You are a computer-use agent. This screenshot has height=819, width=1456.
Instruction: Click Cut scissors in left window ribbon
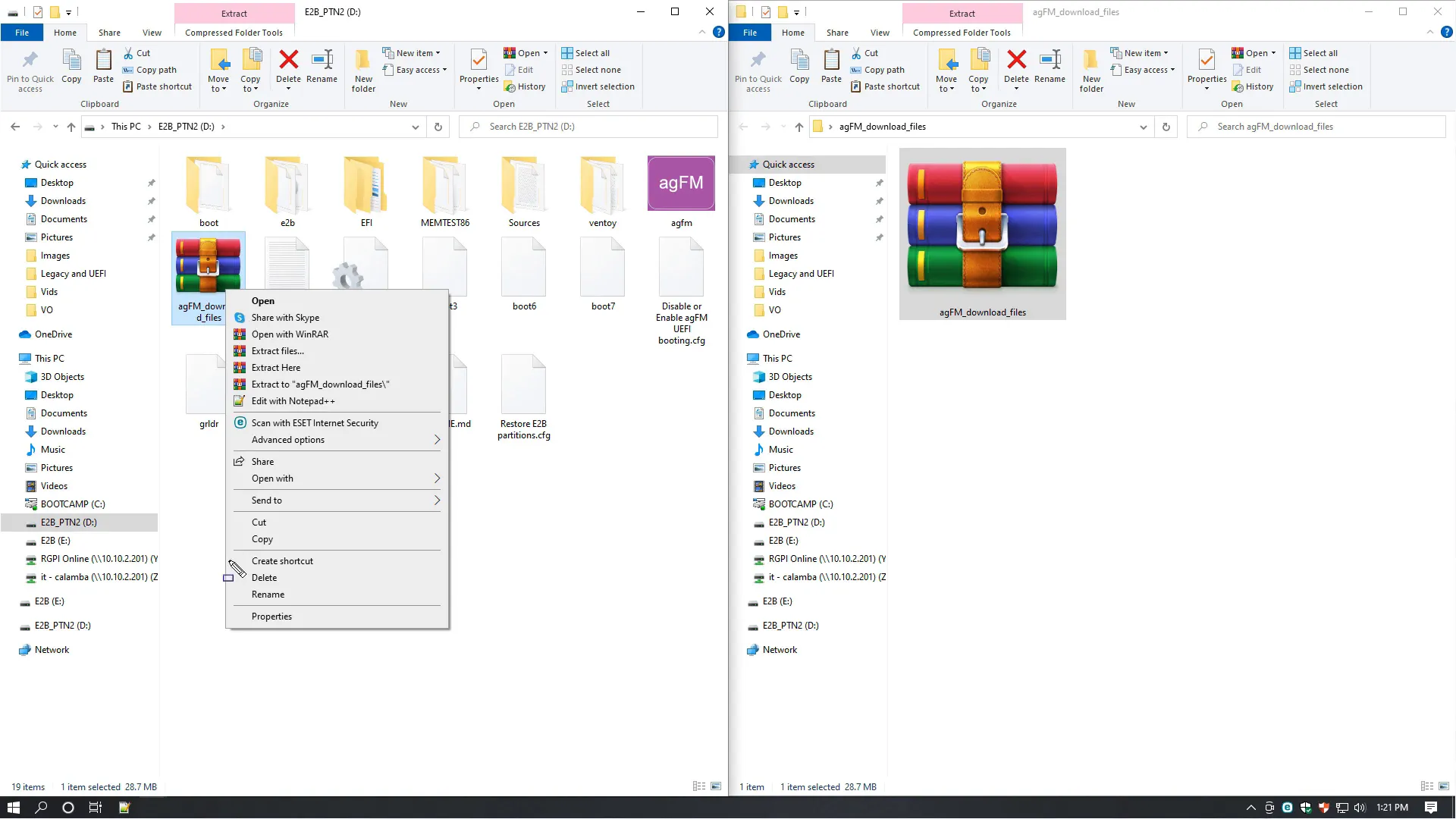(128, 53)
